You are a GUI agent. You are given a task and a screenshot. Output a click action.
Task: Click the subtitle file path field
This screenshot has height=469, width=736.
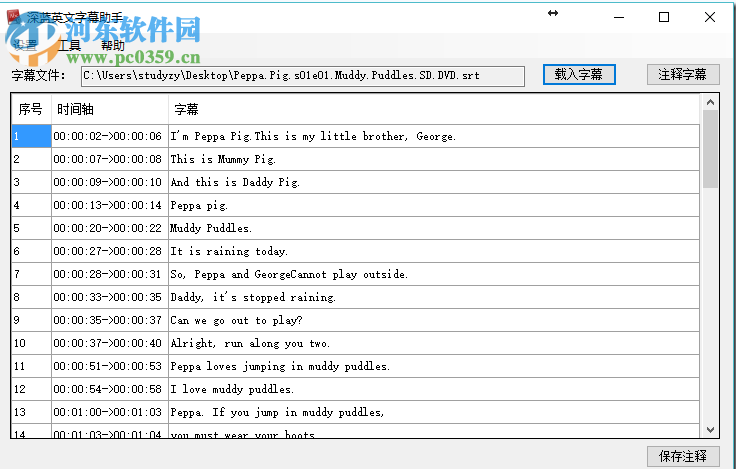click(303, 76)
